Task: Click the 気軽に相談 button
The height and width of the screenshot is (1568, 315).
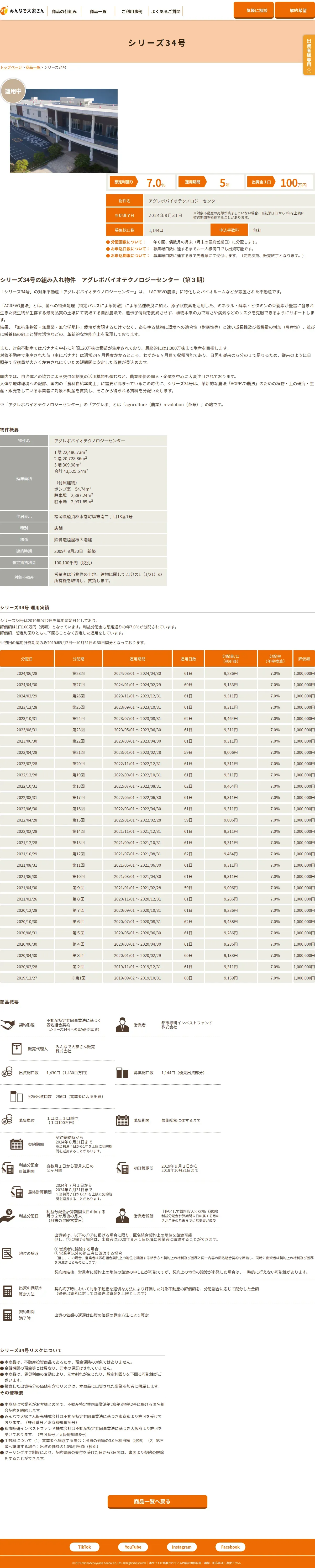Action: [x=254, y=10]
